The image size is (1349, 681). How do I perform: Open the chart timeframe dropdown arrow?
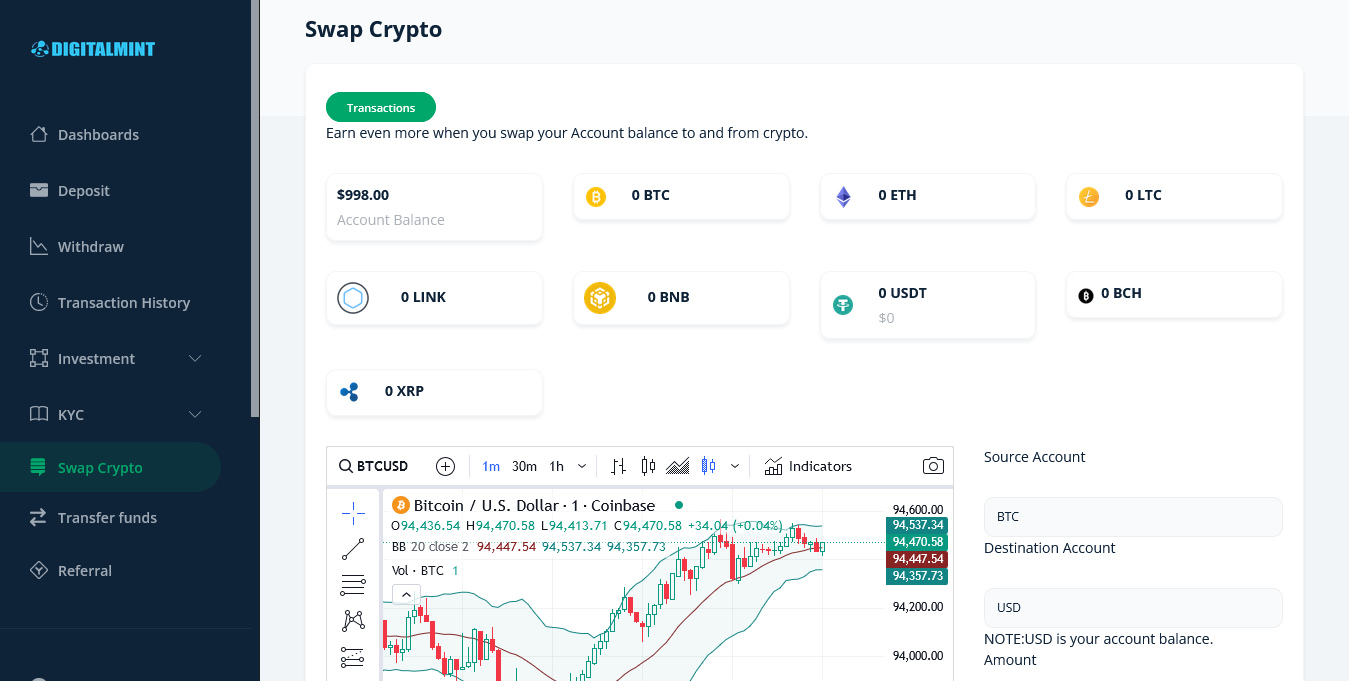click(x=582, y=466)
